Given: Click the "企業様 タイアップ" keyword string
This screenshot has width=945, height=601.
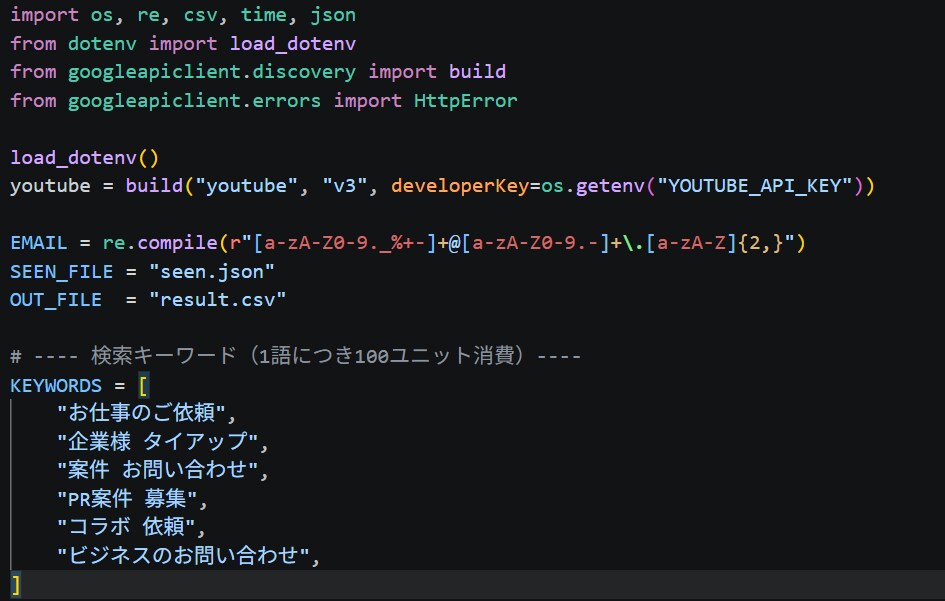Looking at the screenshot, I should (158, 441).
